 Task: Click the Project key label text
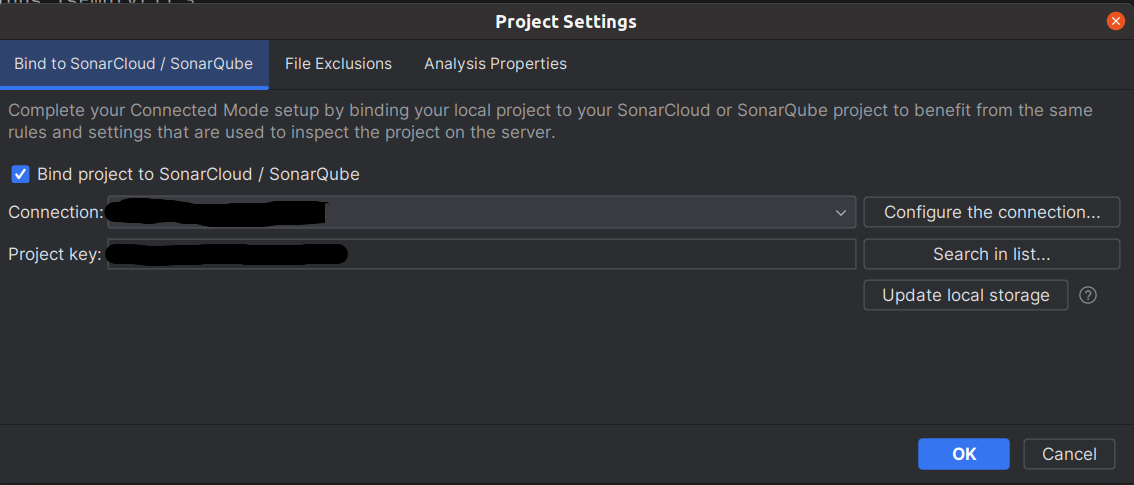click(55, 254)
